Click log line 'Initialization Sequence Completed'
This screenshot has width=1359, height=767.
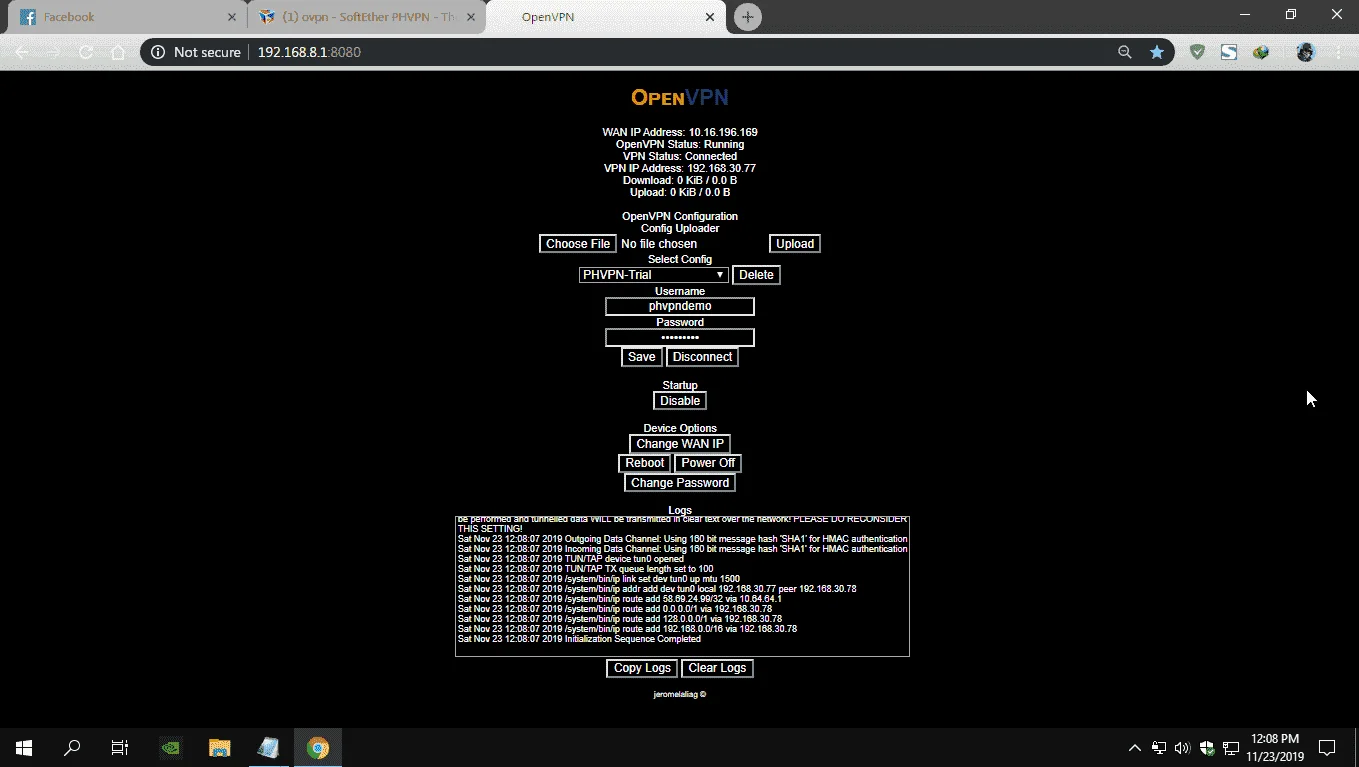point(579,639)
